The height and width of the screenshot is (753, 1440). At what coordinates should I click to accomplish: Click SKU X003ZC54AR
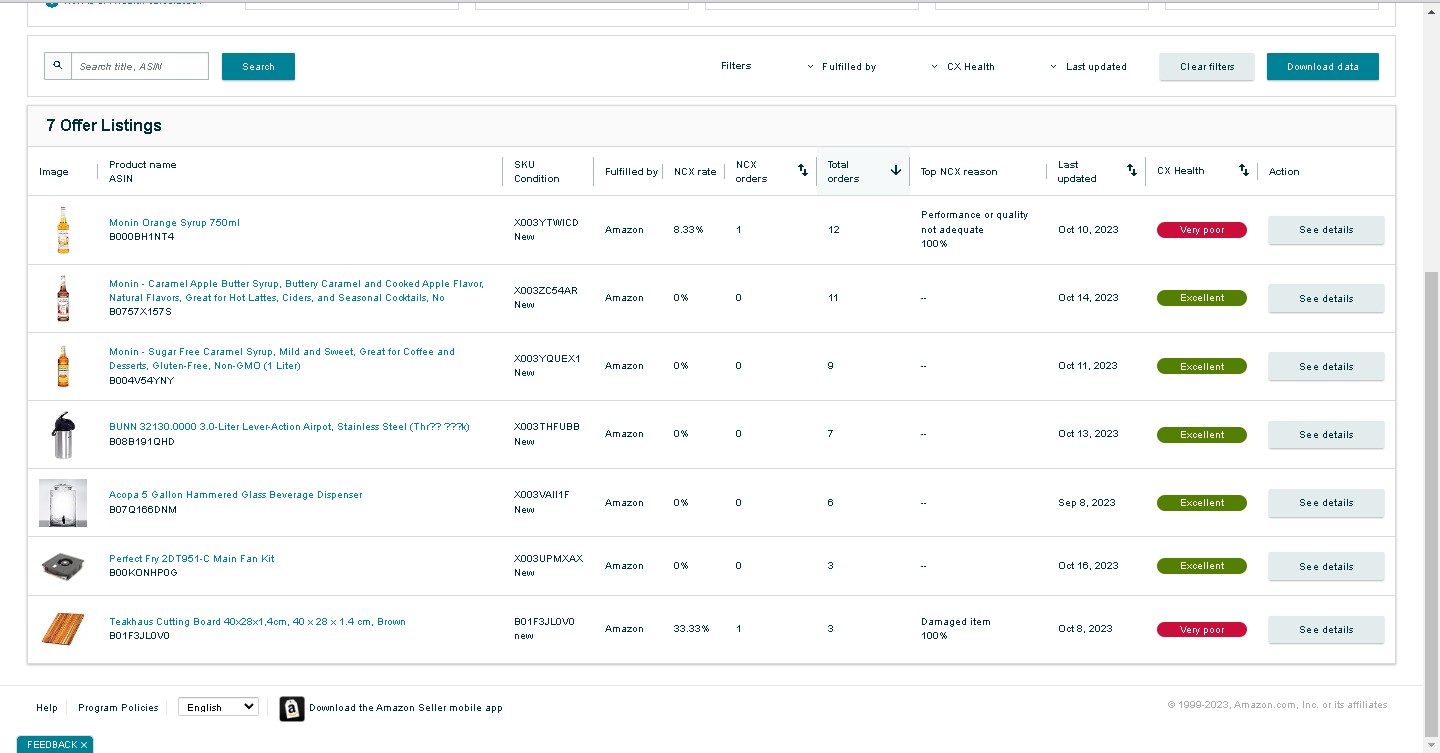point(546,291)
